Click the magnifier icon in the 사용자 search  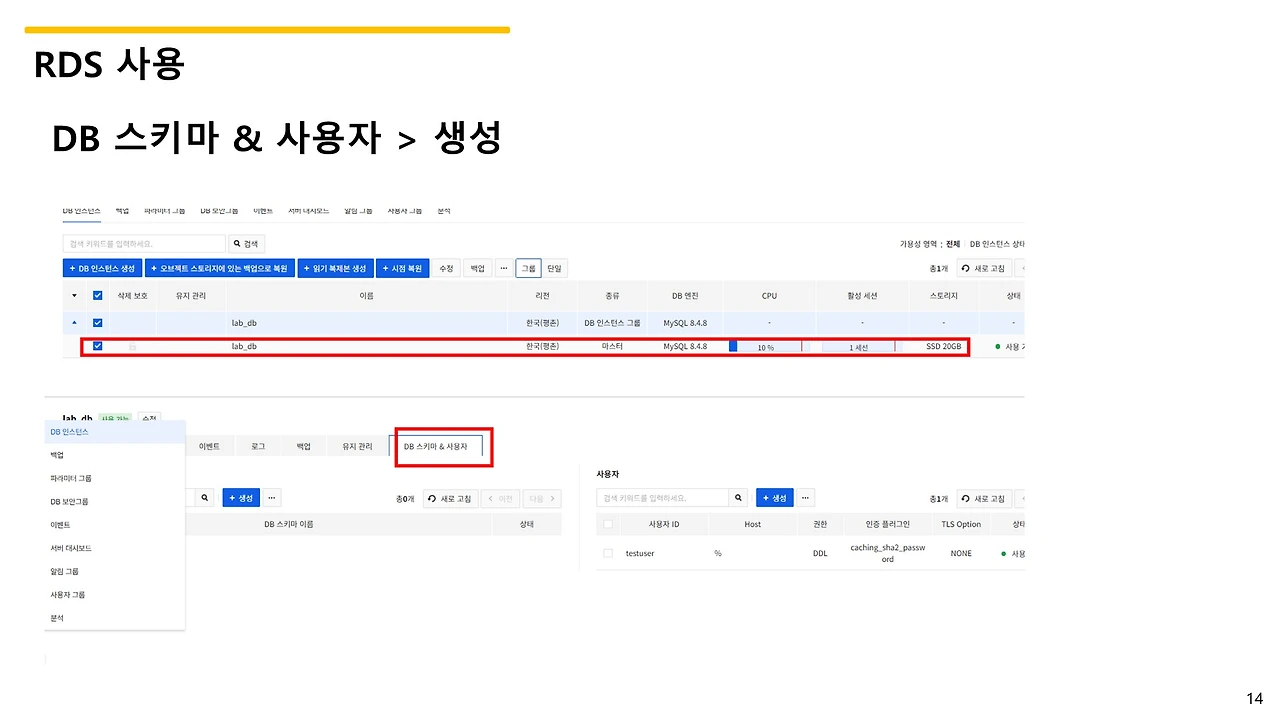point(737,497)
